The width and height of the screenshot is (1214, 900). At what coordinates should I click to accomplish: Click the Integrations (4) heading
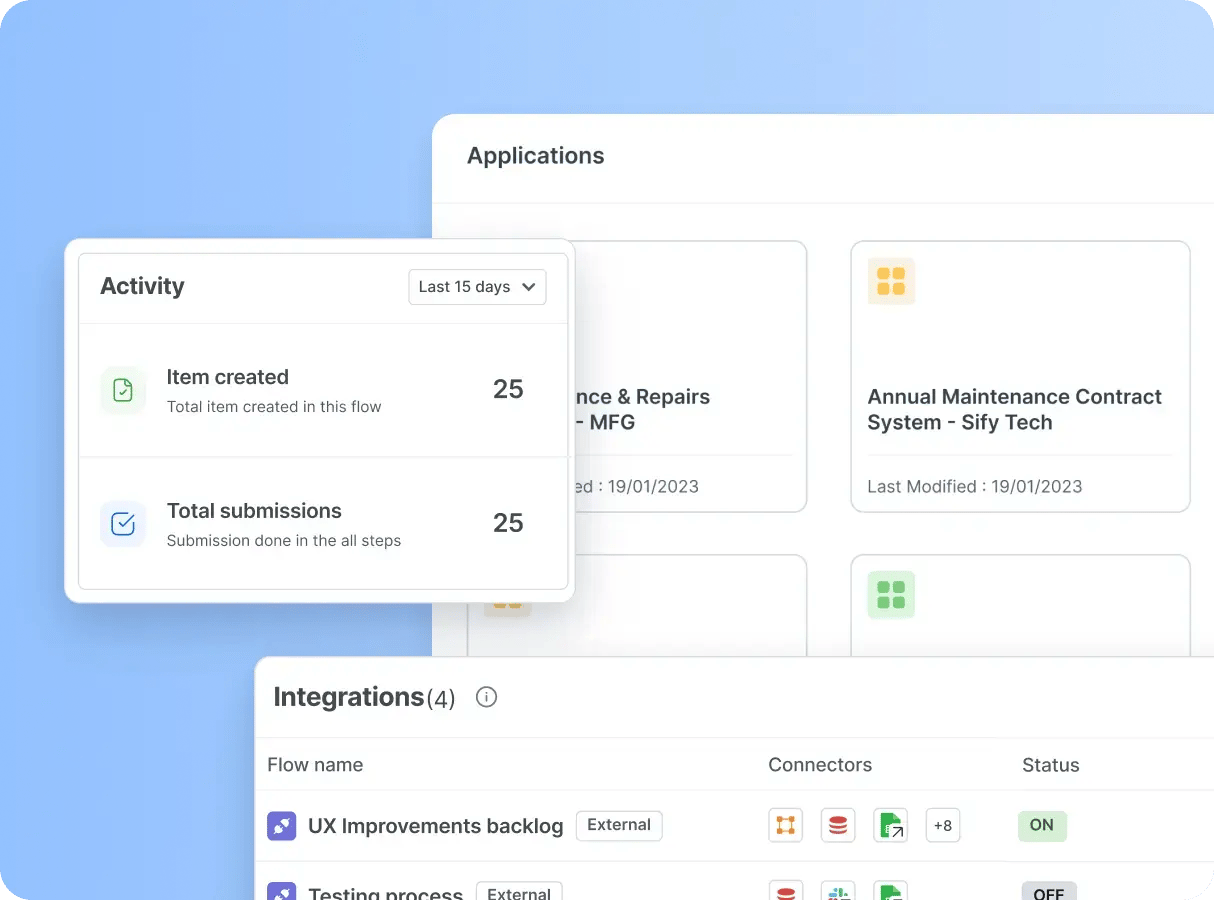[x=364, y=697]
